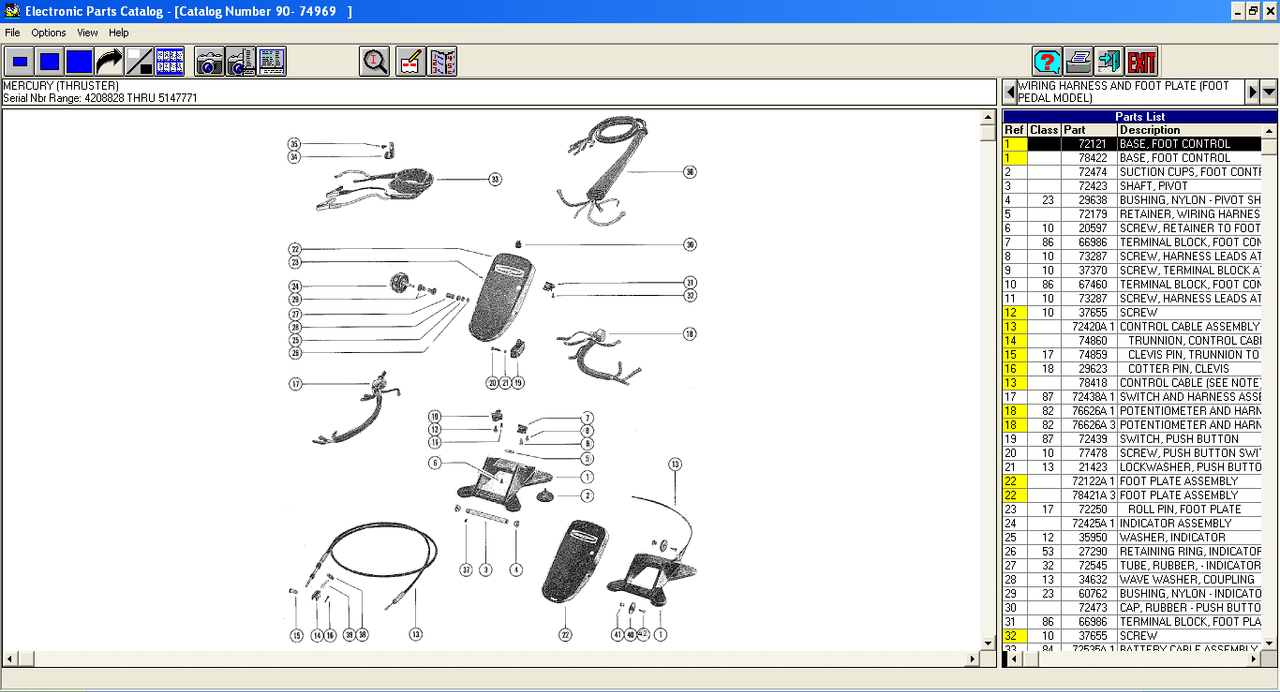
Task: Open the File menu
Action: 12,33
